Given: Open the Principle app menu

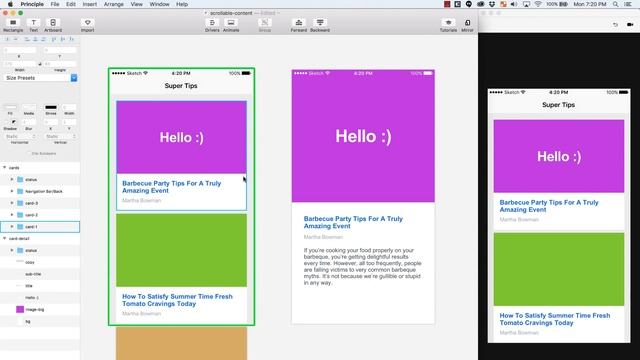Looking at the screenshot, I should [32, 4].
